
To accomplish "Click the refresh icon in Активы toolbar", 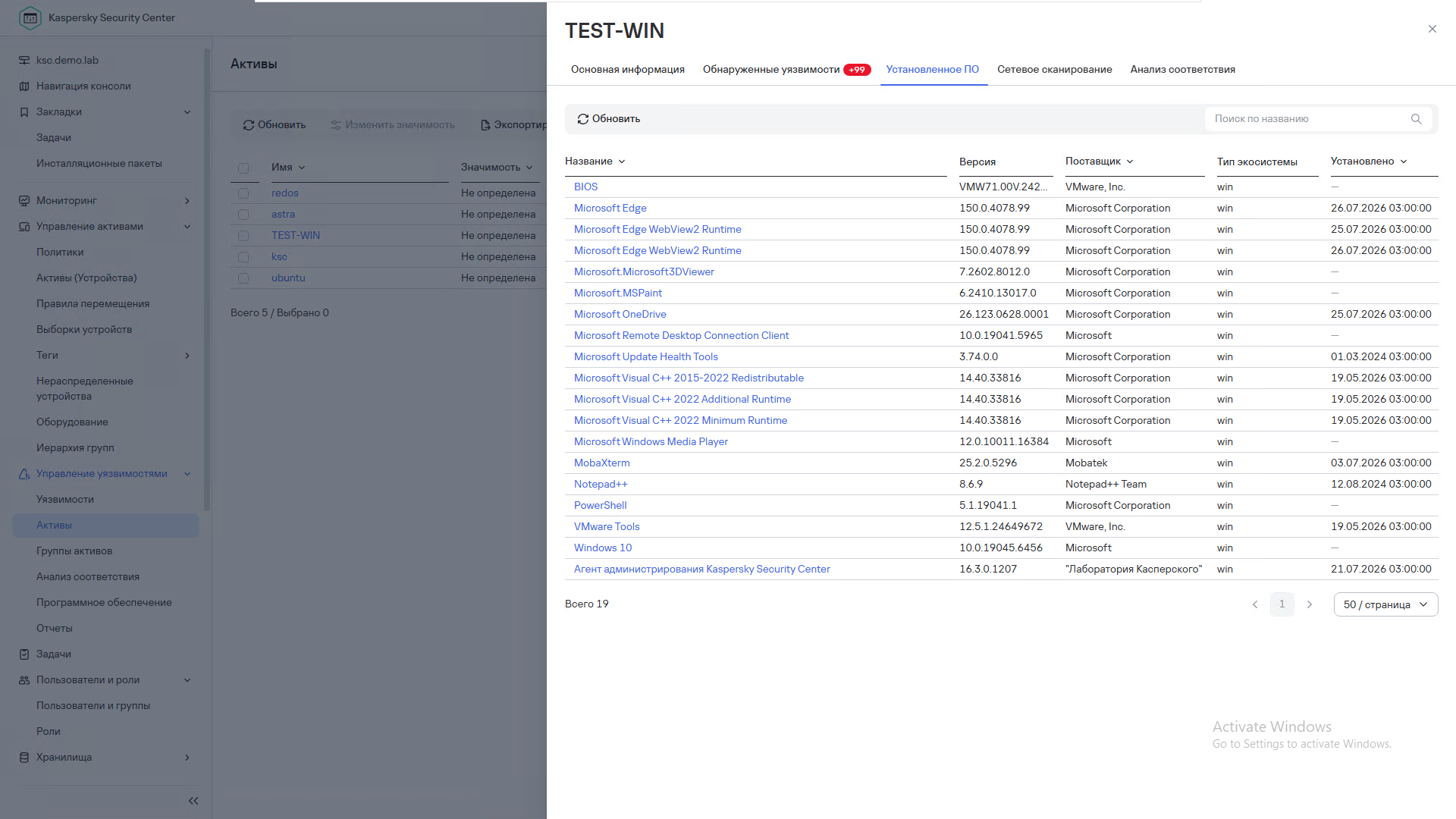I will (248, 125).
